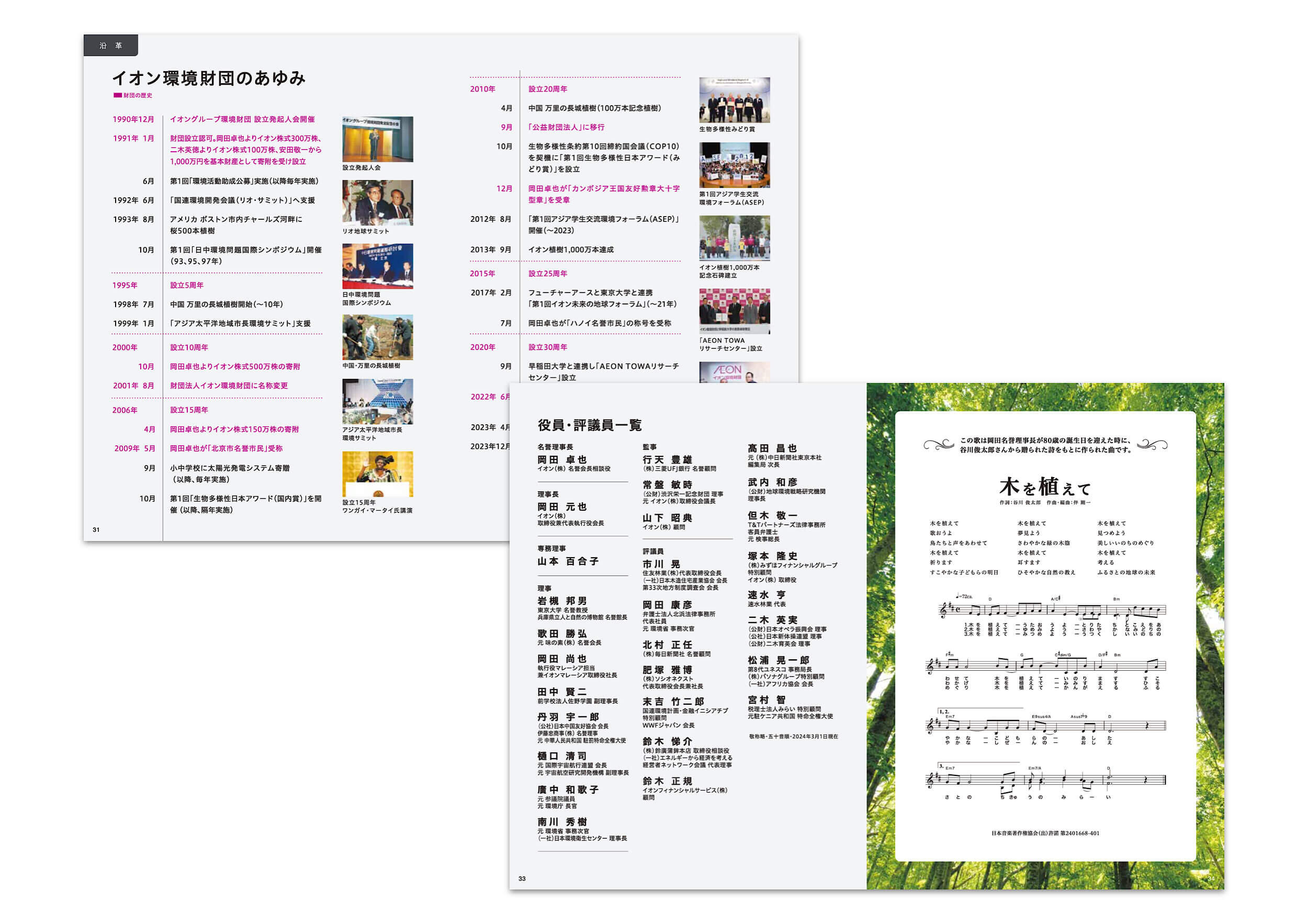Image resolution: width=1308 pixels, height=924 pixels.
Task: Click the name 岩槻 邦男
Action: coord(562,601)
